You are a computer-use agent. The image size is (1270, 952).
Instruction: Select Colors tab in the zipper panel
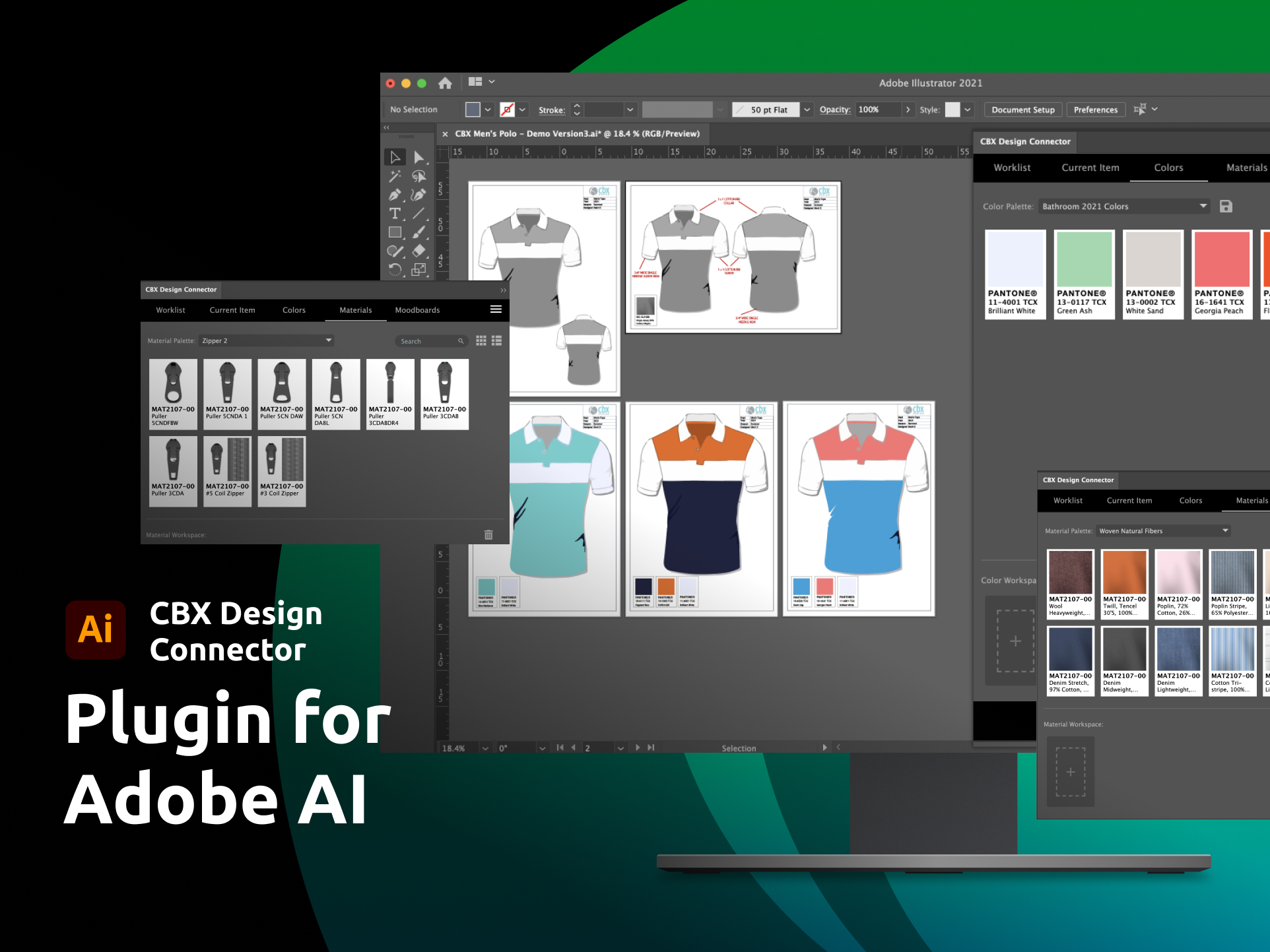click(294, 310)
